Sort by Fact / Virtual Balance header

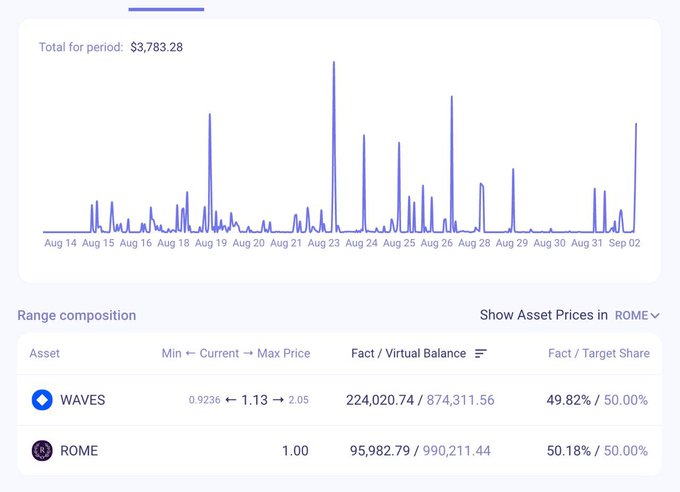click(x=408, y=354)
